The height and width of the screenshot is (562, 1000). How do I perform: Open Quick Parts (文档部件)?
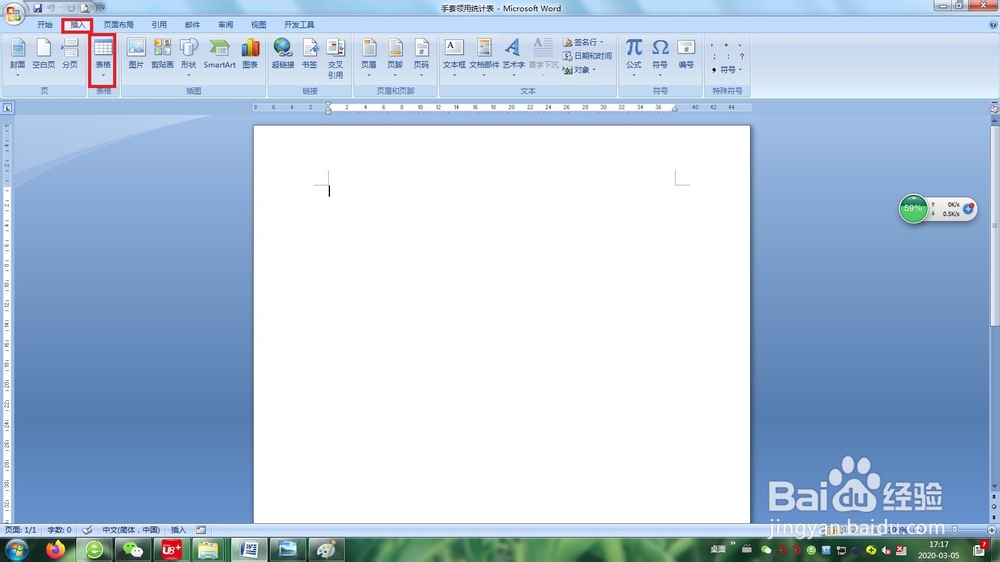[x=484, y=57]
